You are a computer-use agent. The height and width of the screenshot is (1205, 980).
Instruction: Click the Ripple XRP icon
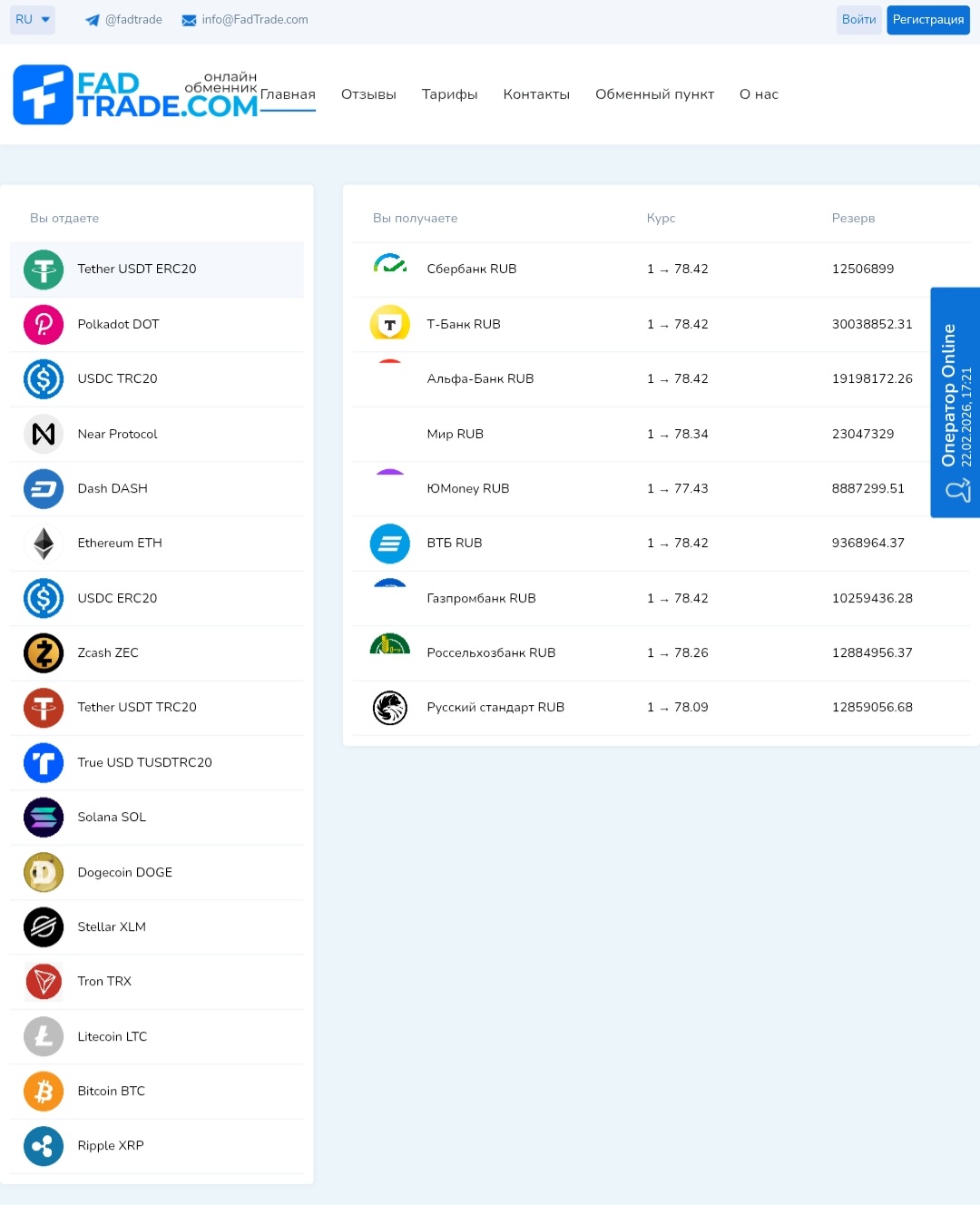[x=44, y=1146]
